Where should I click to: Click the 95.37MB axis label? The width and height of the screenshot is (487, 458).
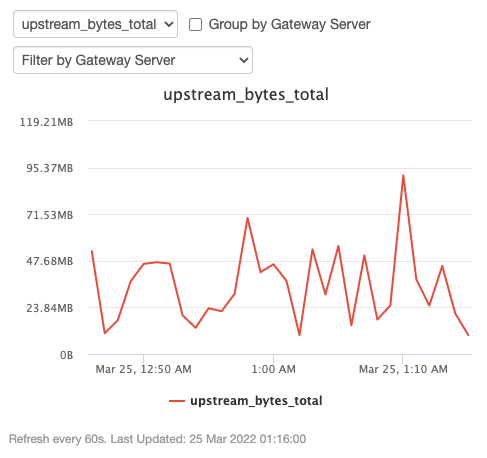click(49, 168)
